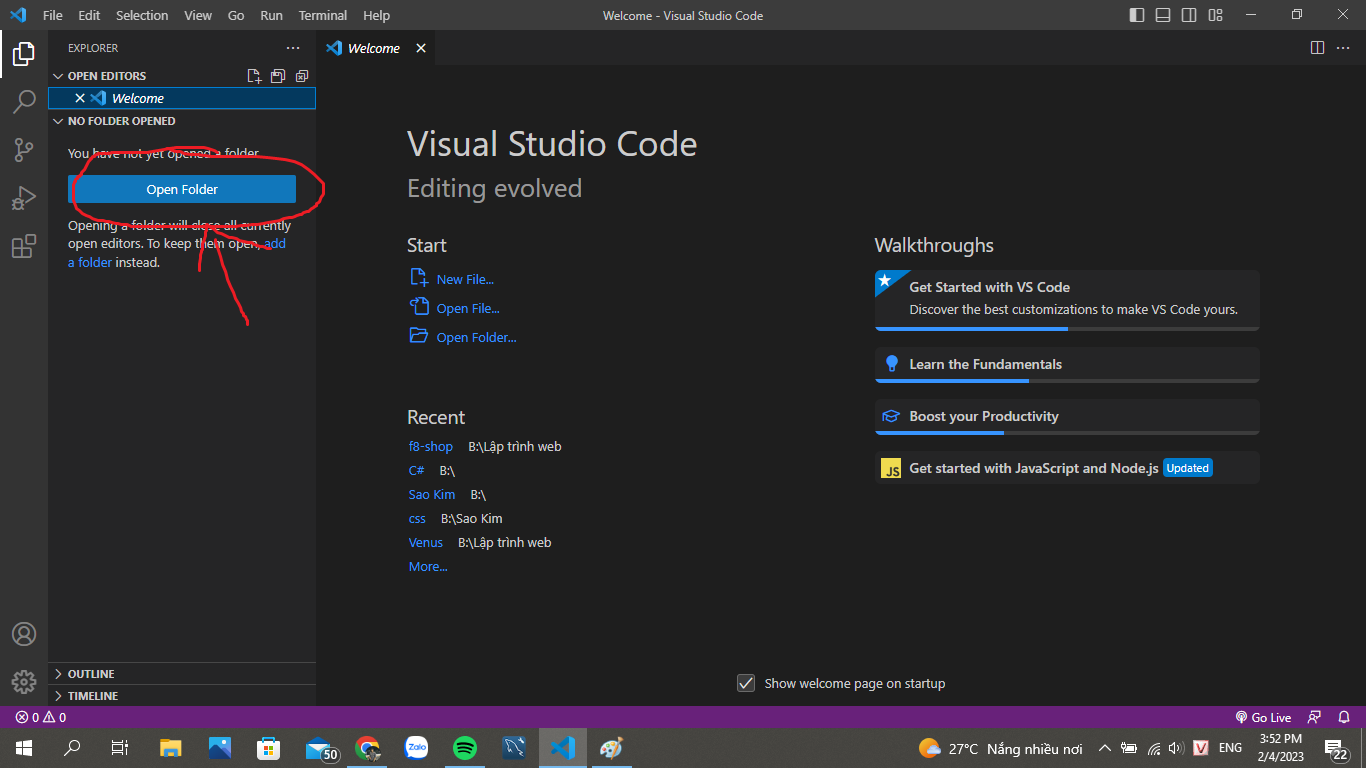Open the Source Control view

click(23, 150)
